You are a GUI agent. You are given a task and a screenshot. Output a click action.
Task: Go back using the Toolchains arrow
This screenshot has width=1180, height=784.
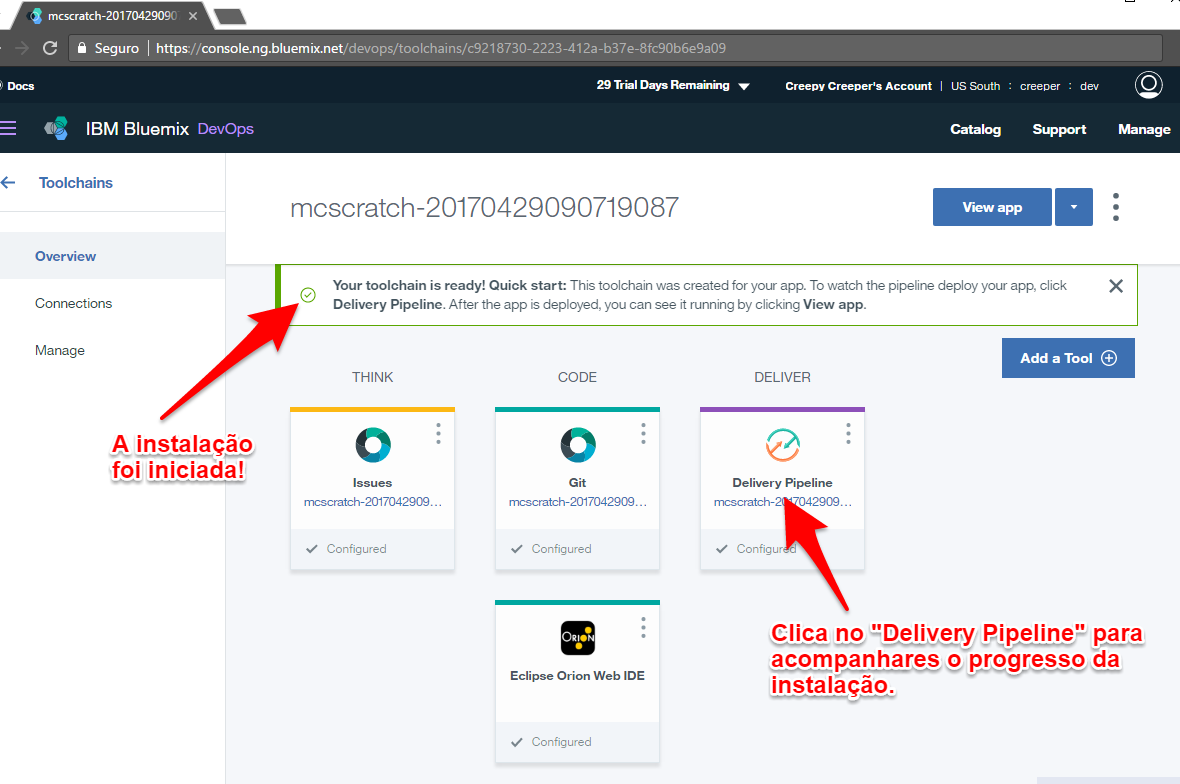click(x=8, y=183)
